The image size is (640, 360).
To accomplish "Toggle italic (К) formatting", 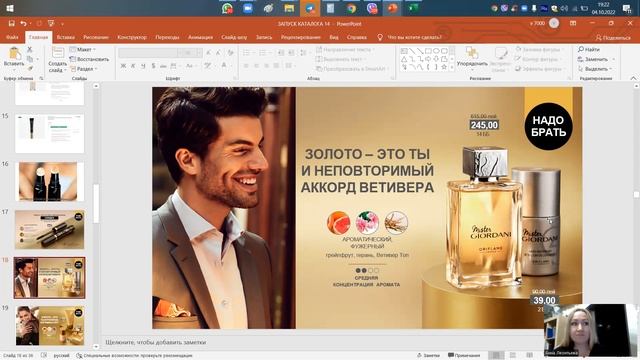I will [x=133, y=66].
